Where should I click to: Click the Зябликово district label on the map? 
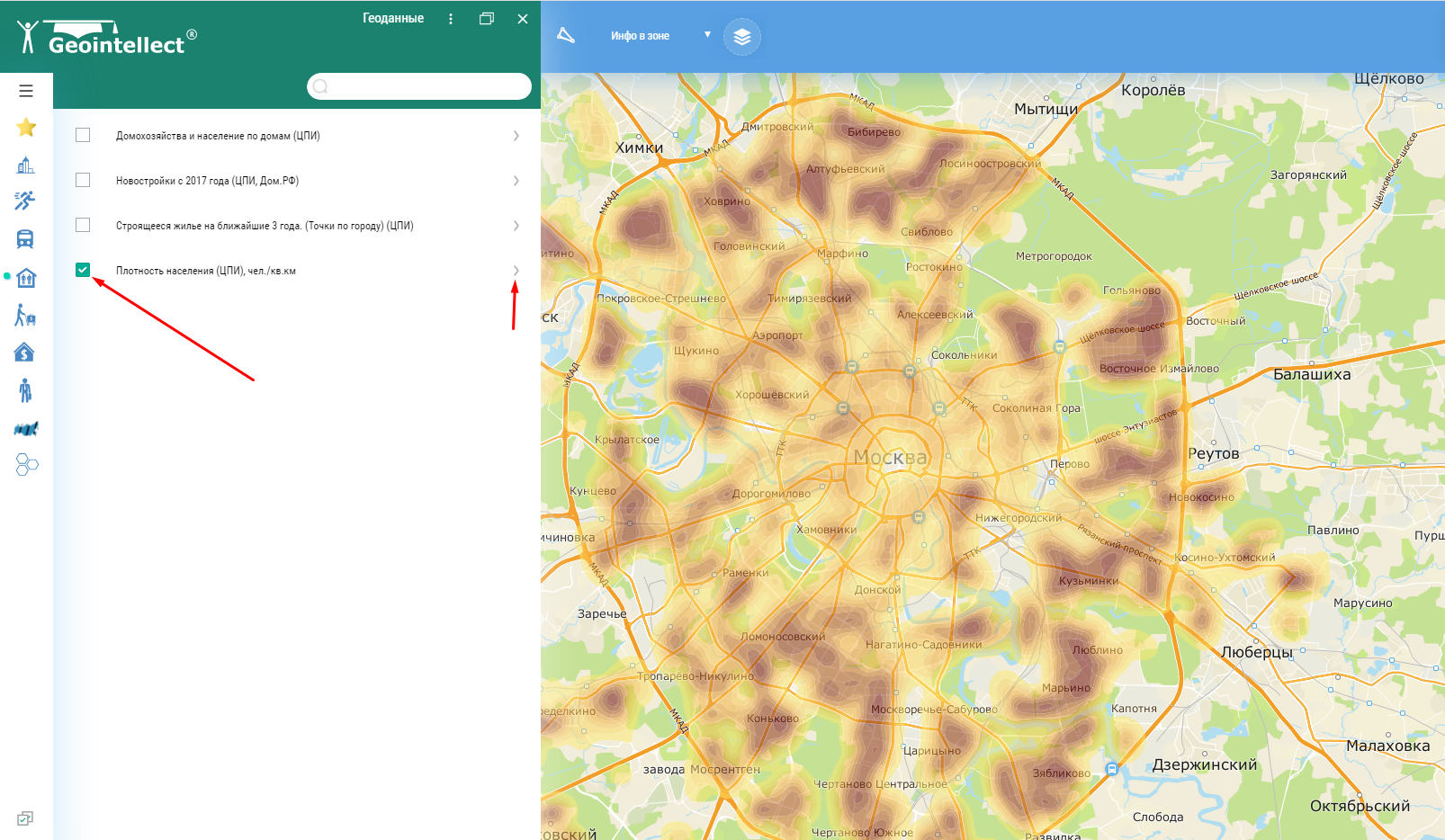(1061, 773)
